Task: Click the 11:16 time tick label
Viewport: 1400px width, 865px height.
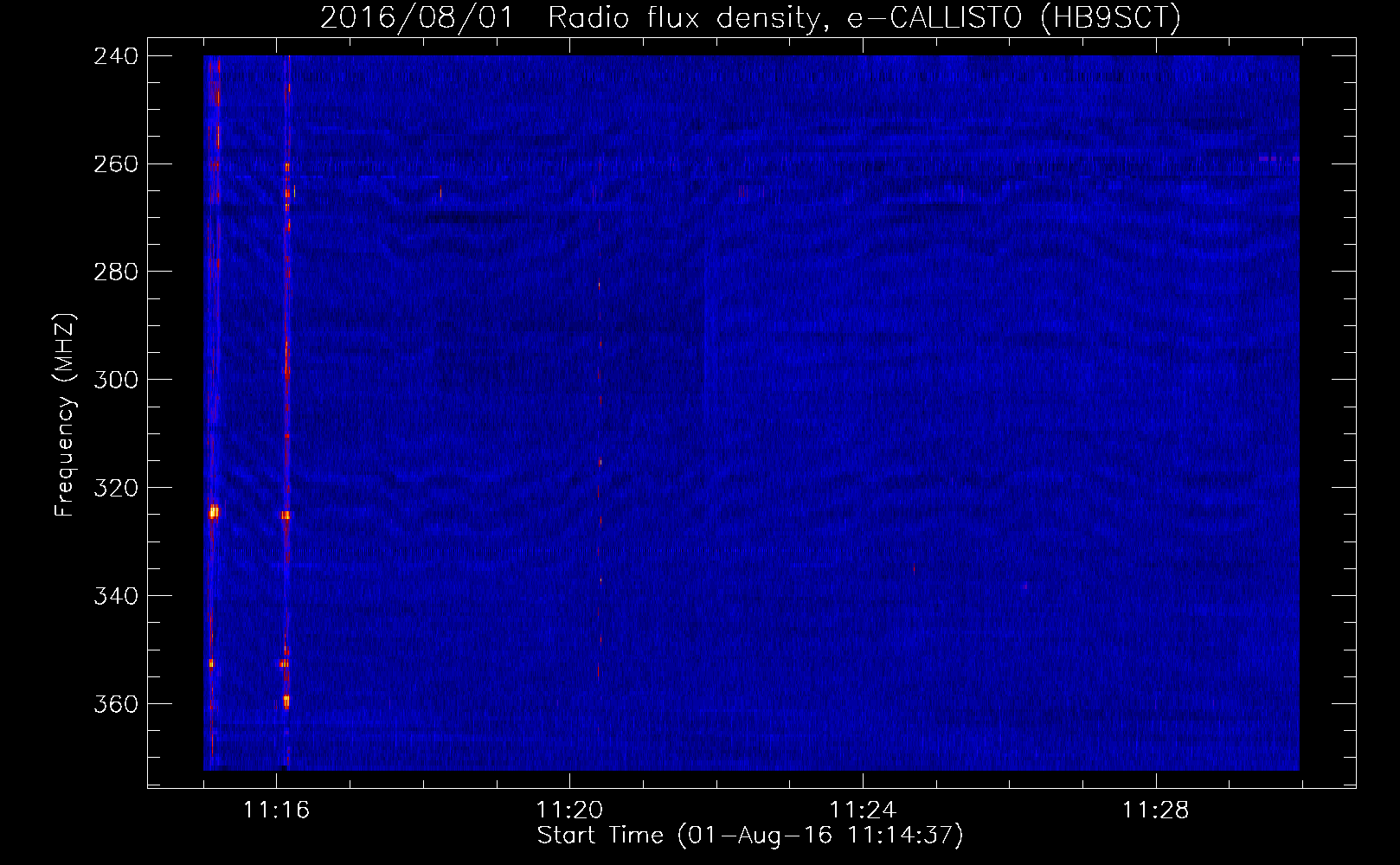Action: [276, 811]
